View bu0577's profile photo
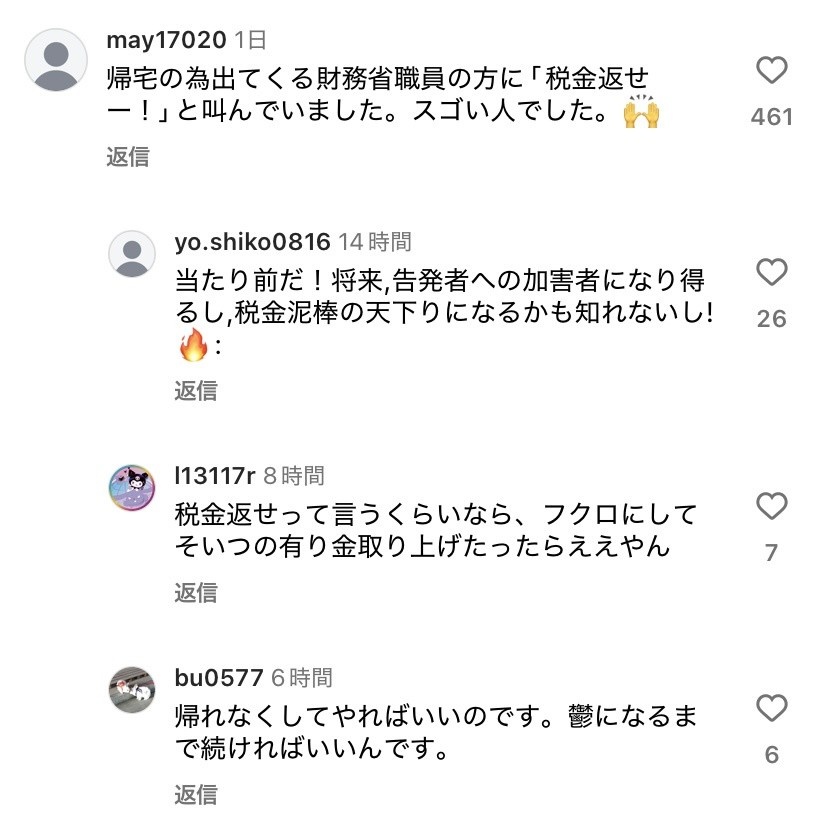The height and width of the screenshot is (833, 828). click(x=132, y=690)
